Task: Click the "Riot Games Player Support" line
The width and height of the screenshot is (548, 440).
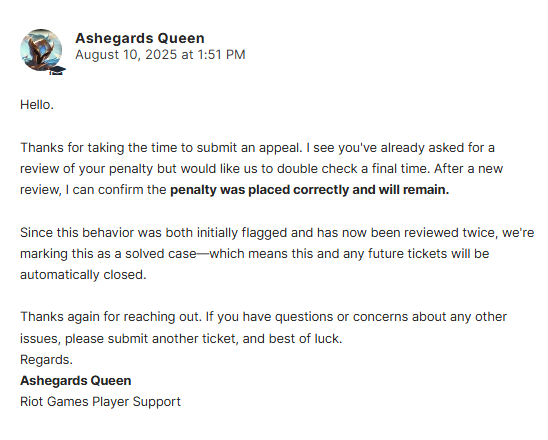Action: pos(100,402)
